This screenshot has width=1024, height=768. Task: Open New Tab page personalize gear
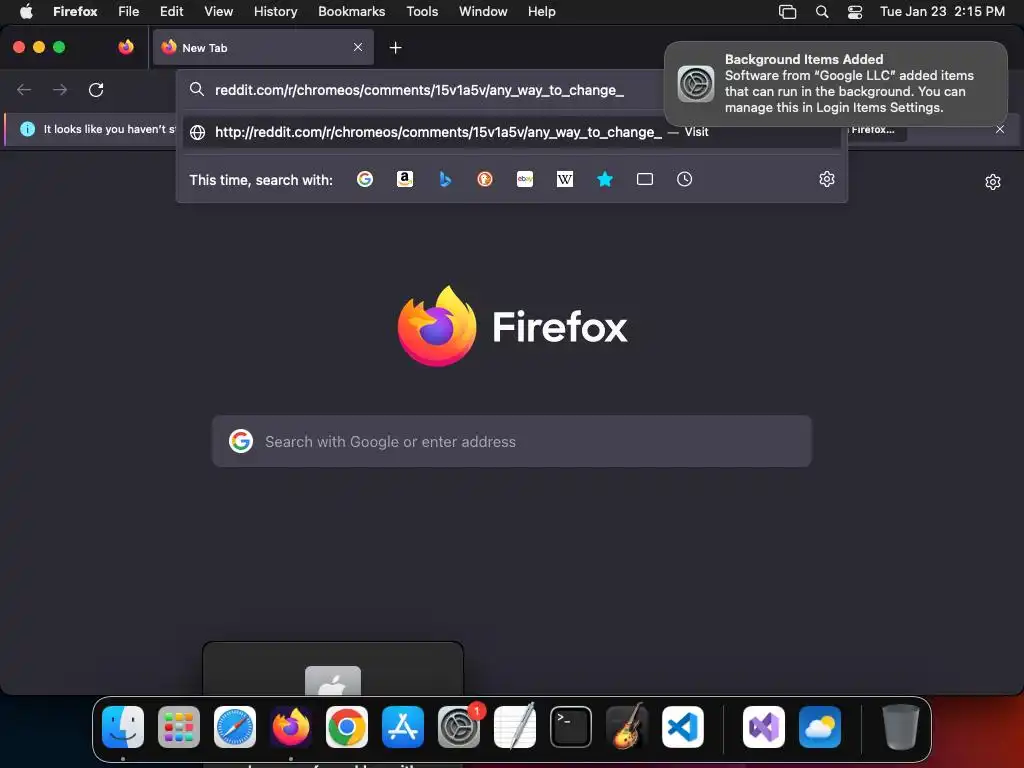tap(993, 182)
